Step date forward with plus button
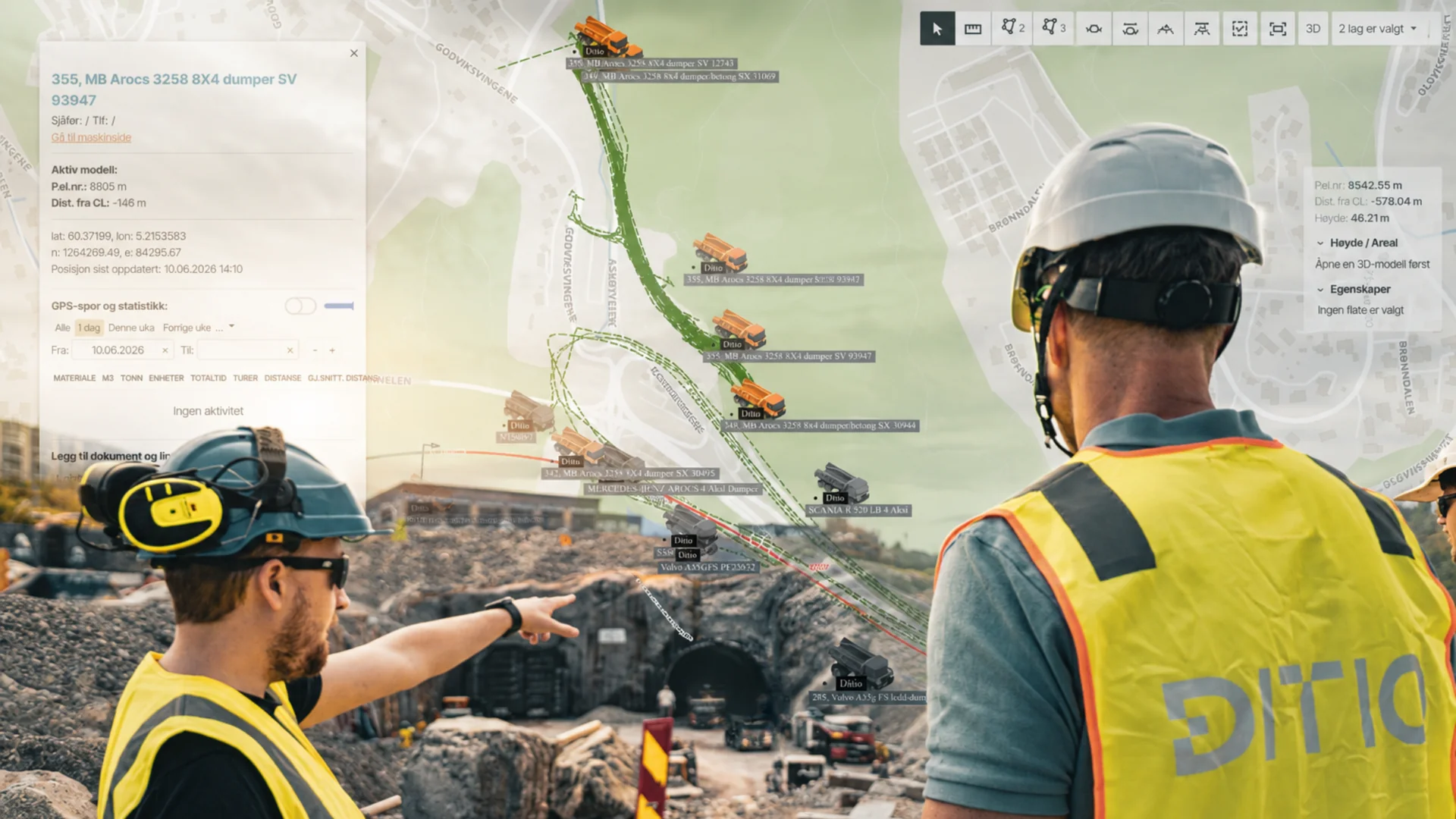This screenshot has height=819, width=1456. click(x=332, y=350)
